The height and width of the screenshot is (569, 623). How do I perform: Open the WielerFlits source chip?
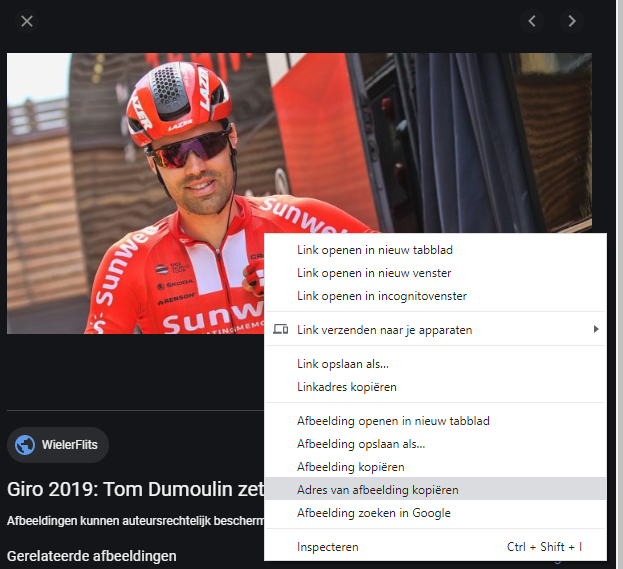point(58,445)
